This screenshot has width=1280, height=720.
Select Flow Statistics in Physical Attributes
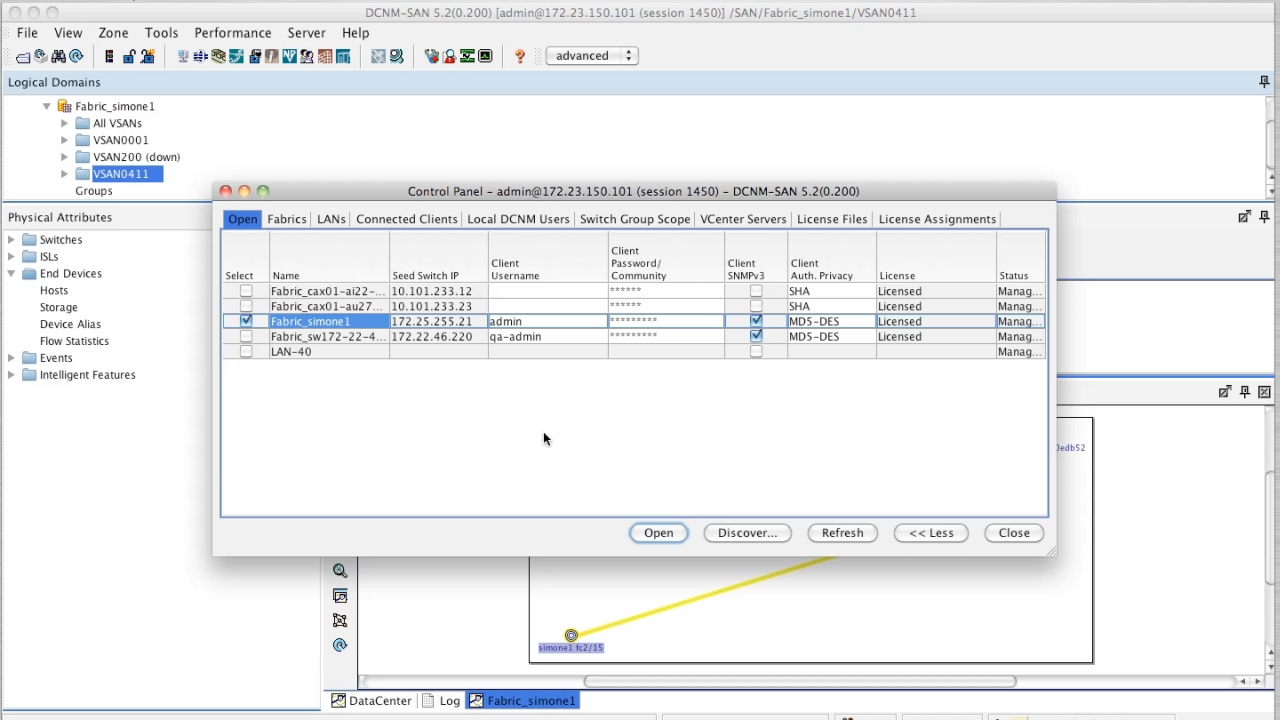(74, 341)
